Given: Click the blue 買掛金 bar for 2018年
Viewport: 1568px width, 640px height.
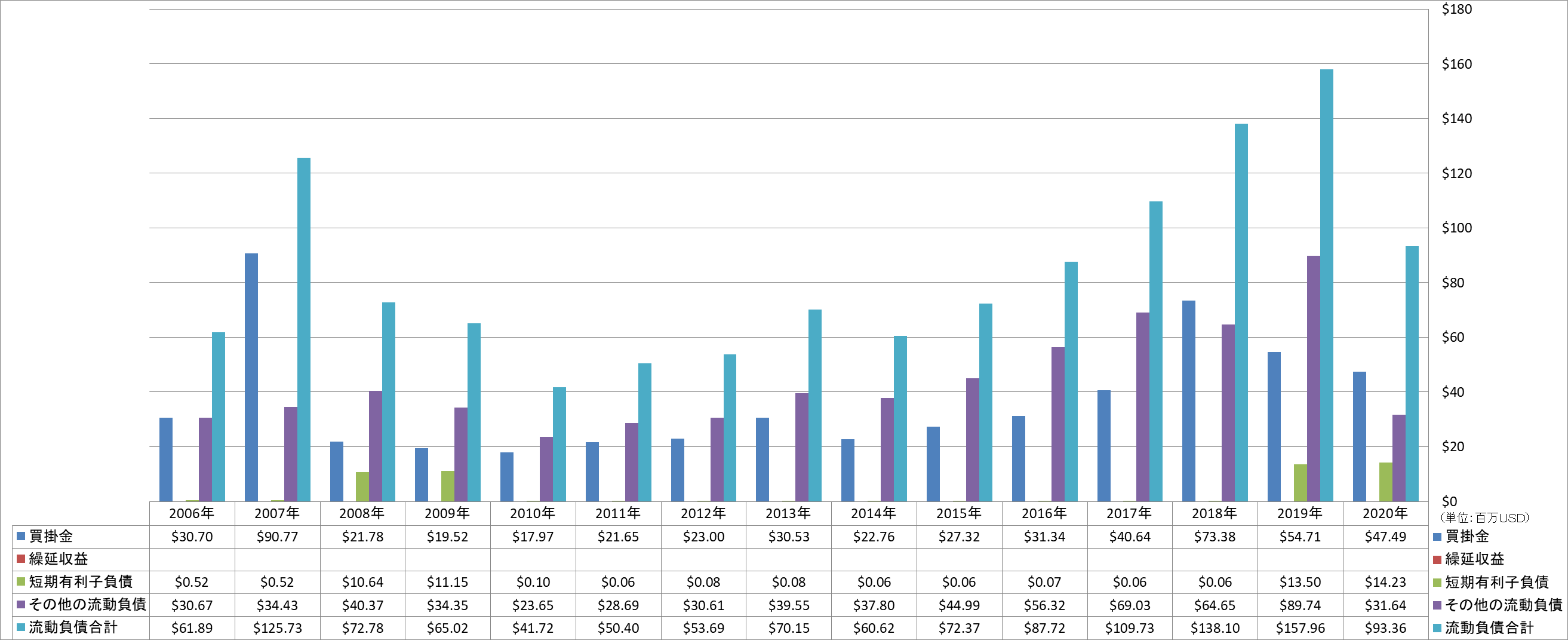Looking at the screenshot, I should tap(1189, 402).
